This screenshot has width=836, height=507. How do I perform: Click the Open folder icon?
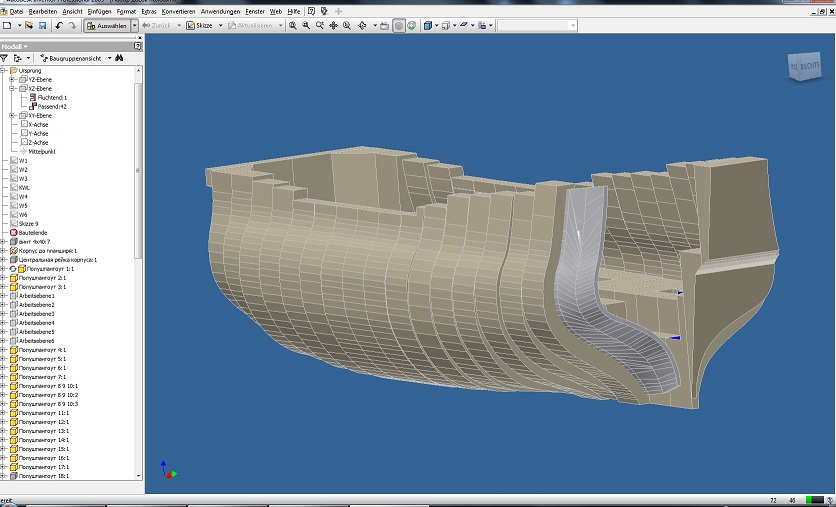(30, 25)
